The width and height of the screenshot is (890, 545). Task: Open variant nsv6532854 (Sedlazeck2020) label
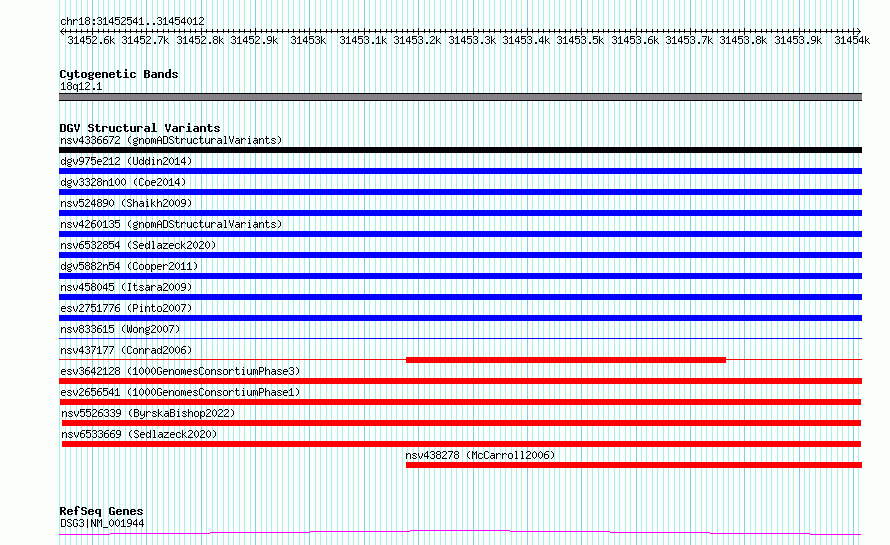(x=138, y=245)
